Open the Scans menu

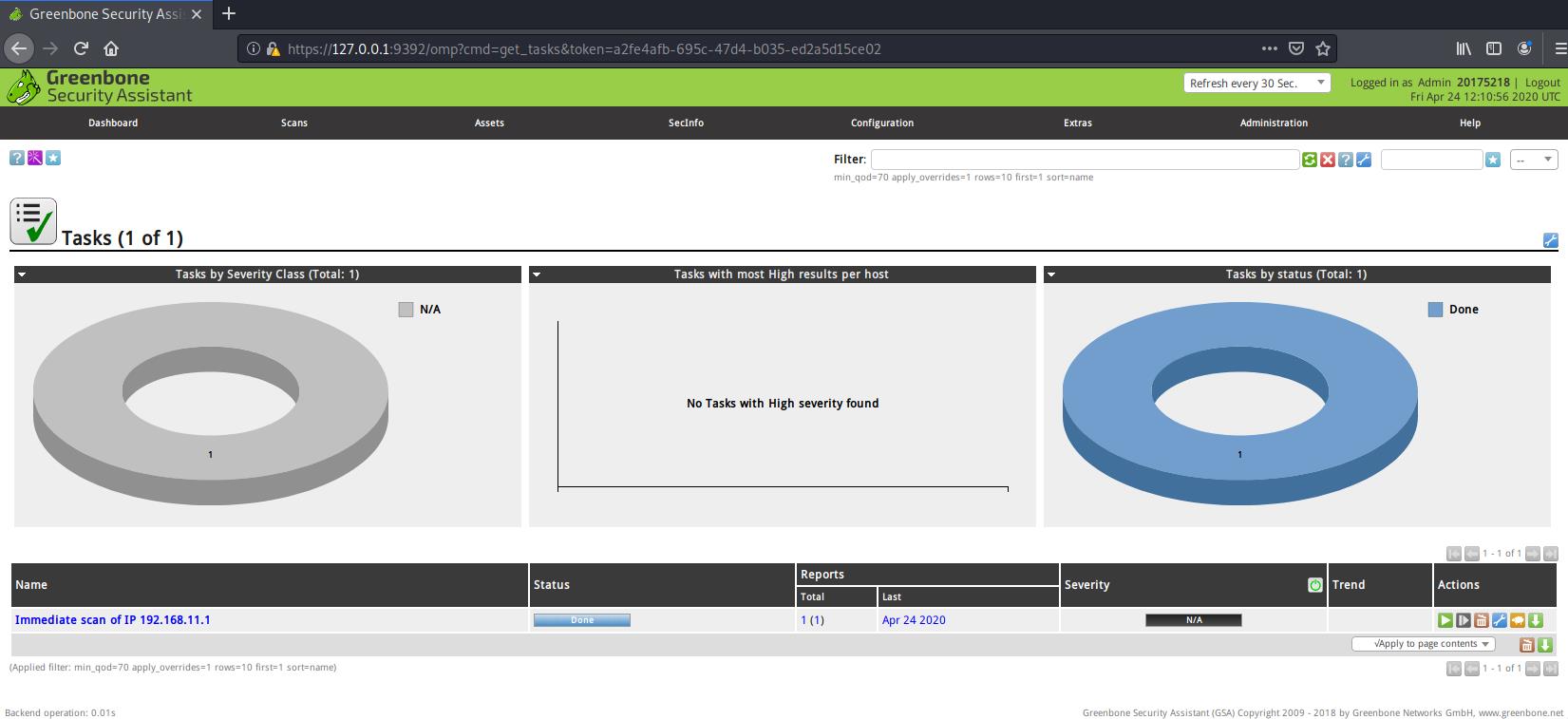pos(294,123)
